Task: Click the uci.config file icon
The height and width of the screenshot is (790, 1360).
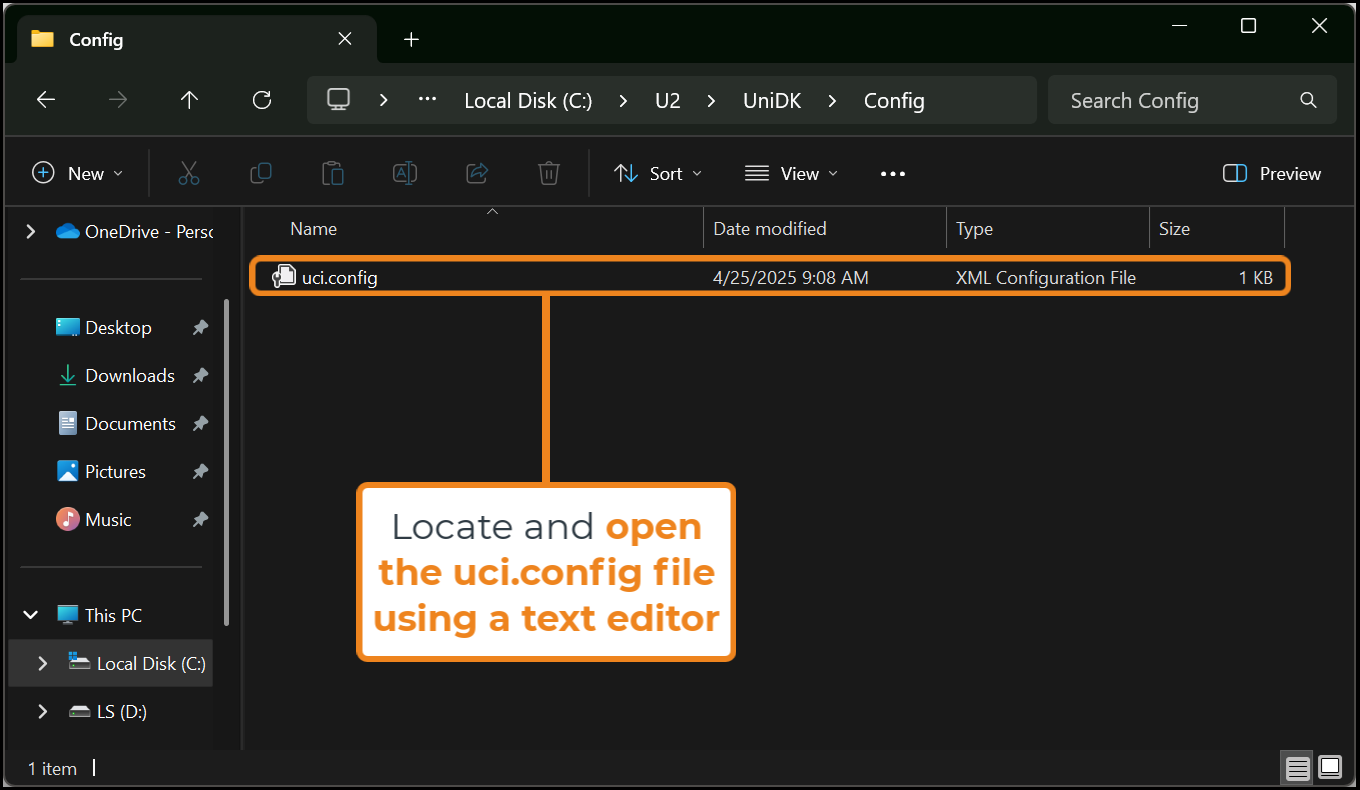Action: (x=284, y=277)
